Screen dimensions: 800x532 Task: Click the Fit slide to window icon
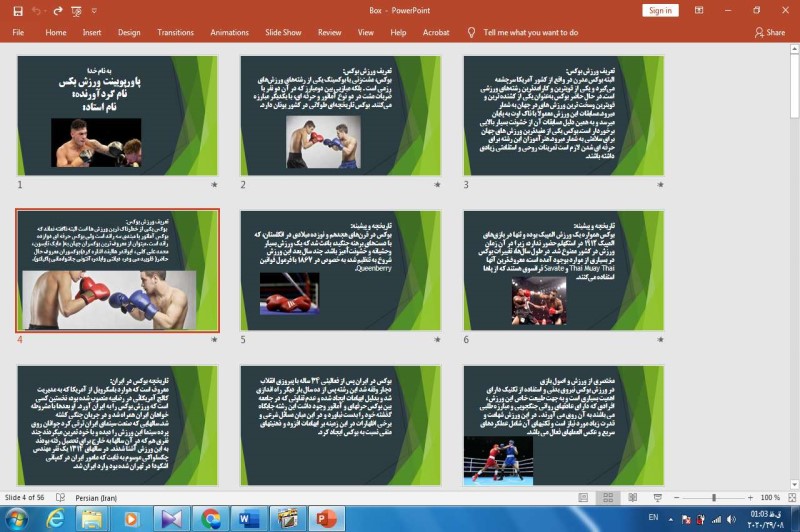click(x=790, y=497)
